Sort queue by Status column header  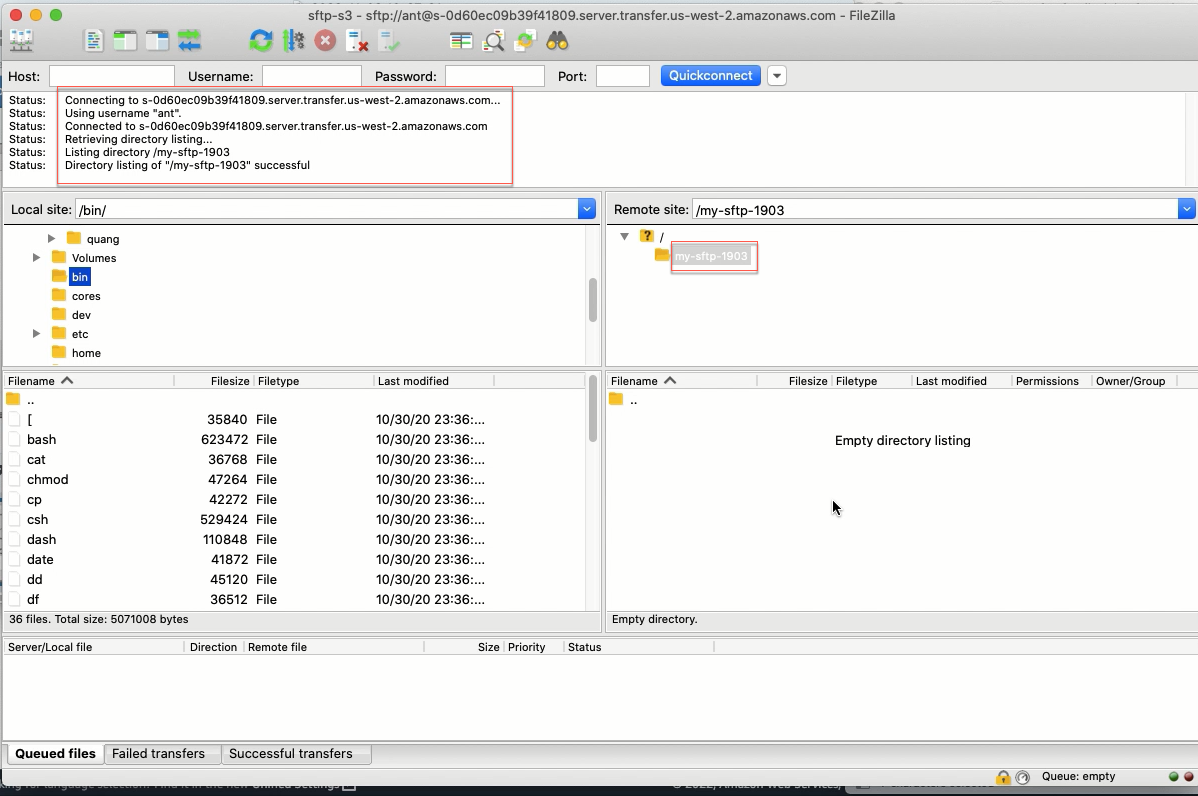(x=639, y=647)
